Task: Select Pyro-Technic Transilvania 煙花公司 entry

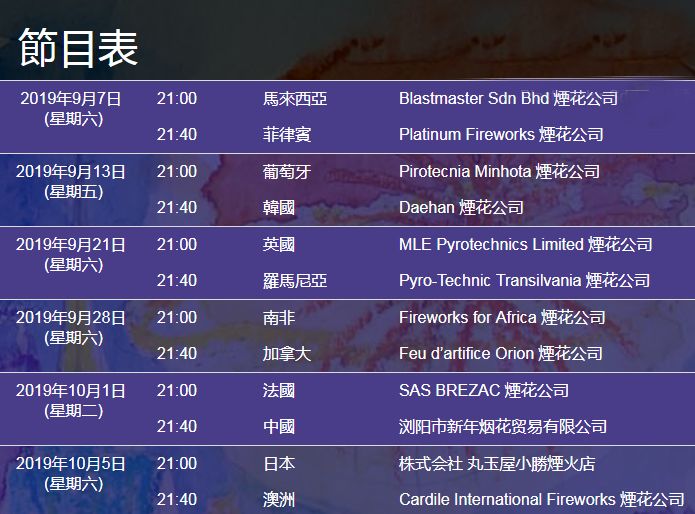Action: point(524,280)
